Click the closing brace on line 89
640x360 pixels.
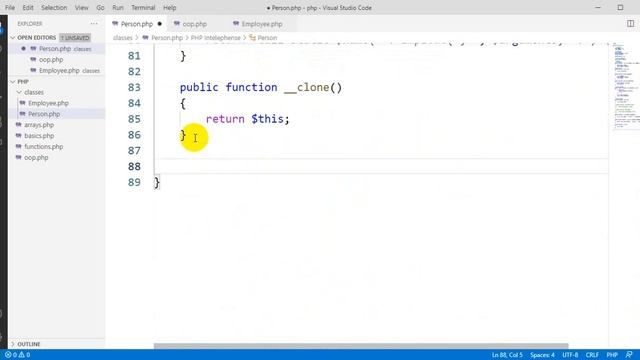coord(157,182)
